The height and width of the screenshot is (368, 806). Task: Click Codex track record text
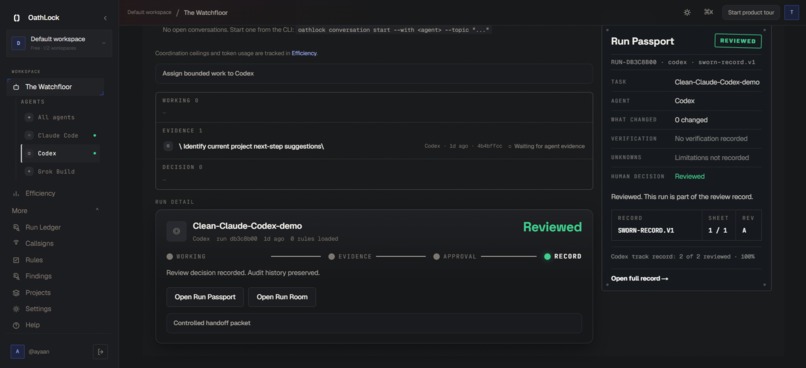[683, 256]
